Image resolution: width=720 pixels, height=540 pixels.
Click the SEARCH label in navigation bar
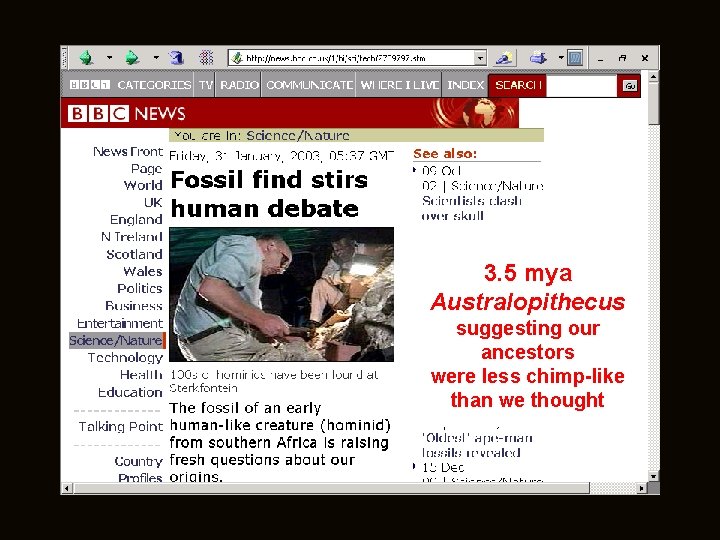point(518,85)
